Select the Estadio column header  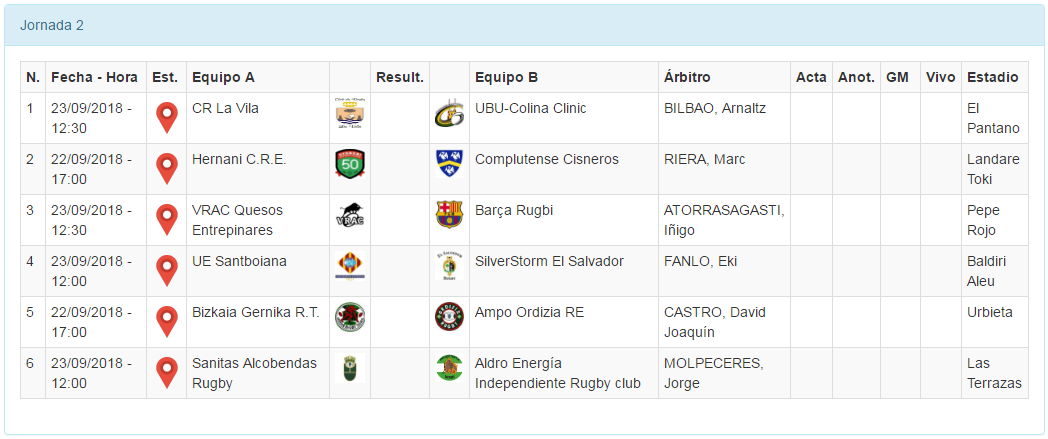coord(992,77)
